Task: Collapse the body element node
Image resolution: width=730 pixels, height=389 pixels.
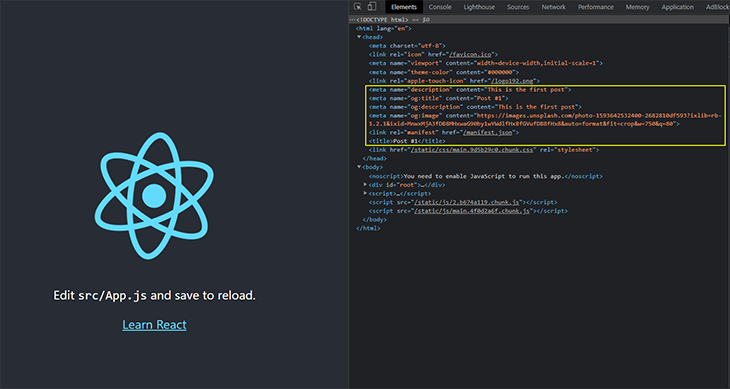Action: (x=359, y=167)
